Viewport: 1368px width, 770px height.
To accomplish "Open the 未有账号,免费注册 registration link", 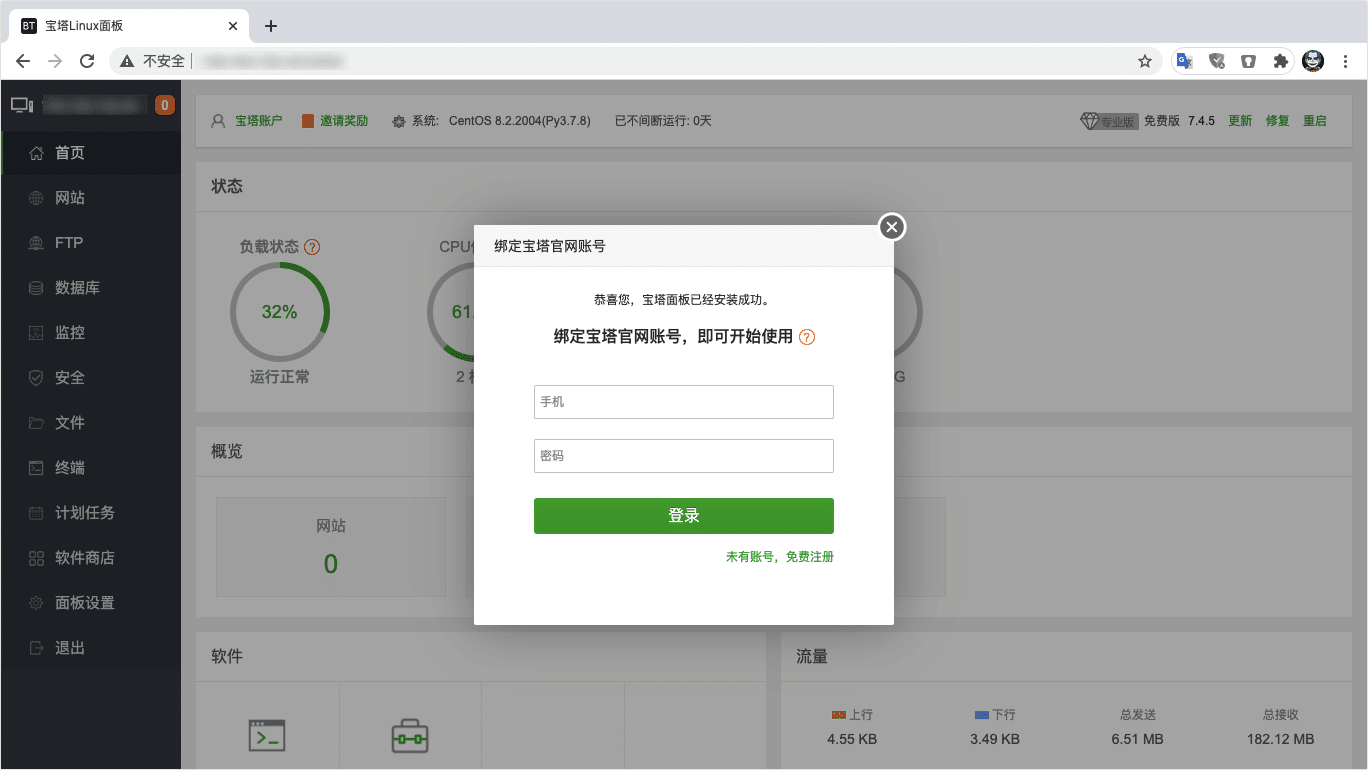I will (780, 557).
